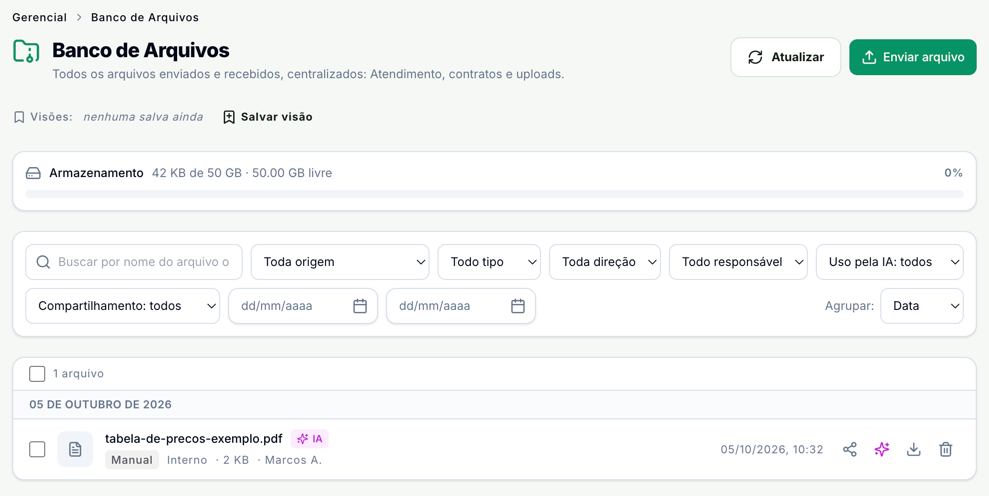Click the Atualizar button

click(x=785, y=57)
